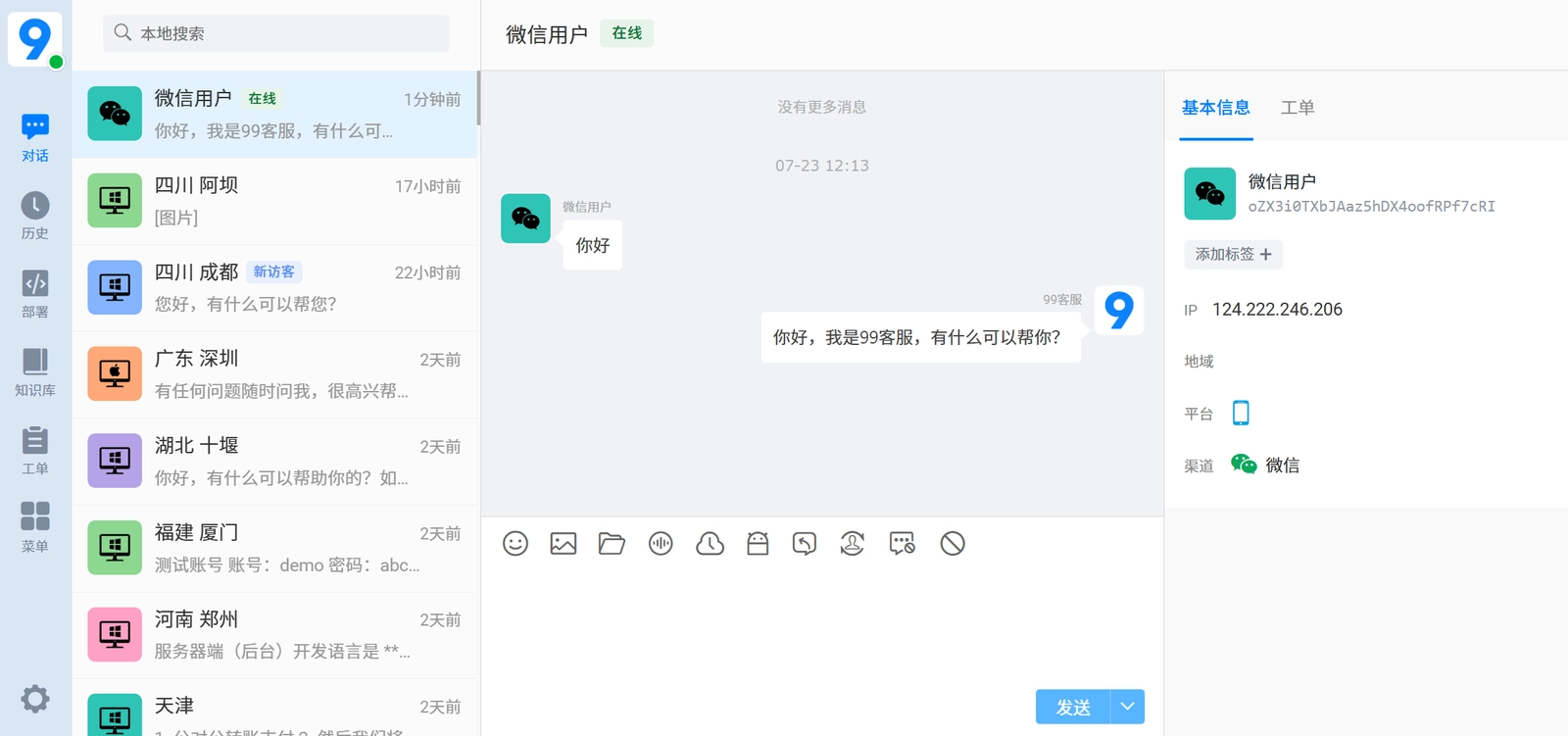Click the 微信 channel label
The width and height of the screenshot is (1568, 736).
tap(1282, 465)
